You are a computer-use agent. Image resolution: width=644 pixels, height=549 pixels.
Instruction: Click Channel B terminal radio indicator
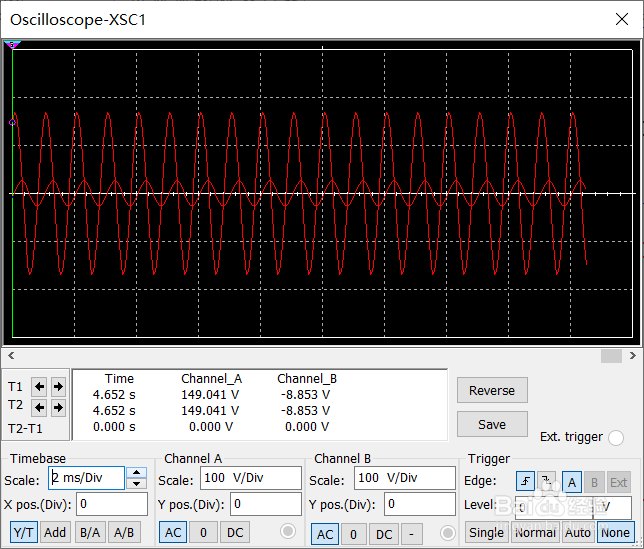point(447,533)
